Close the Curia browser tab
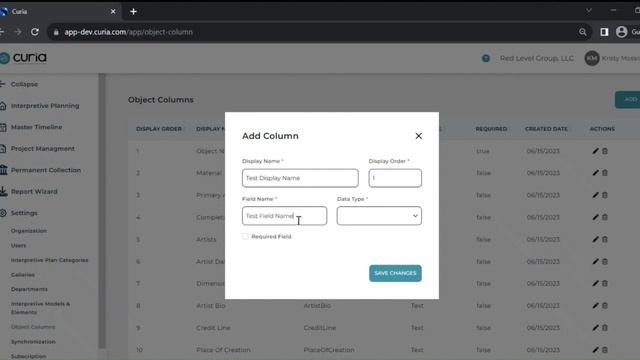The image size is (640, 360). point(113,11)
